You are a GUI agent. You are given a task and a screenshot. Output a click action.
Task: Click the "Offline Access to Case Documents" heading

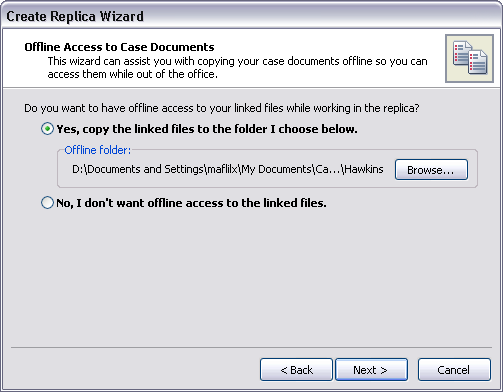coord(119,47)
